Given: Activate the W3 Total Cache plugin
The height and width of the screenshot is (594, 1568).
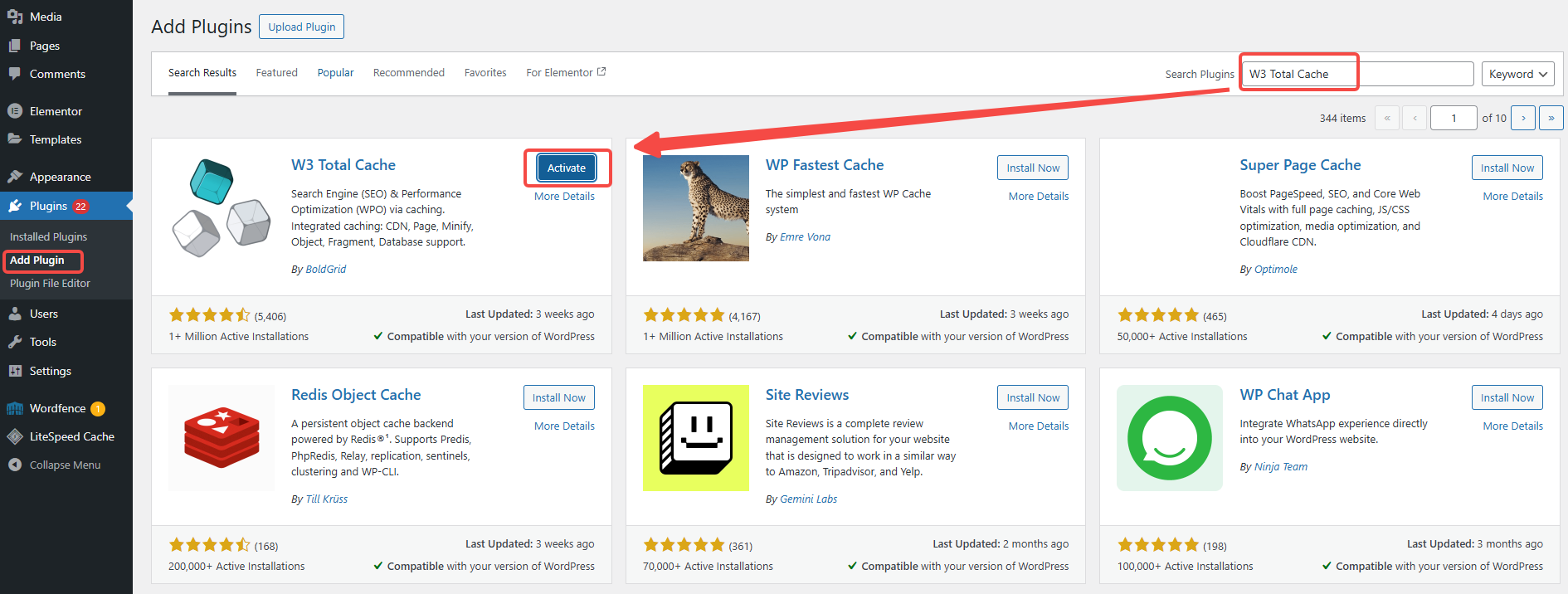Looking at the screenshot, I should pos(567,168).
